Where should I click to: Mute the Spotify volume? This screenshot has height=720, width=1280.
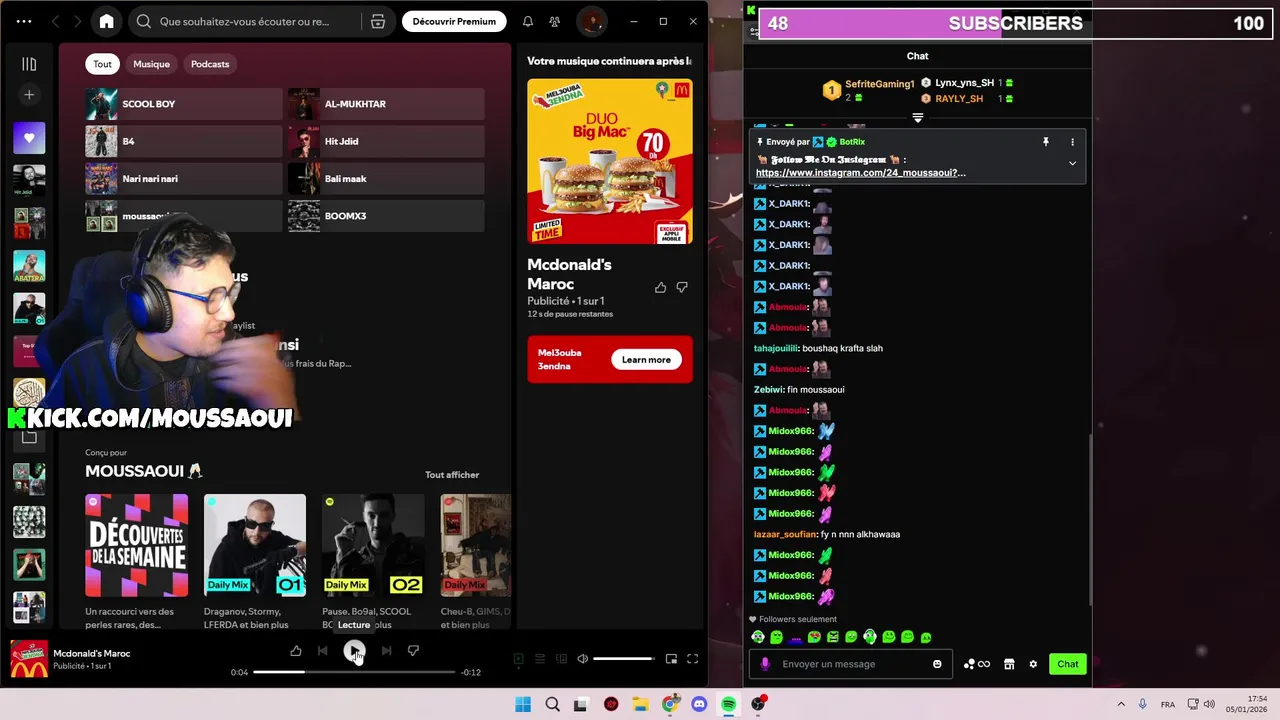(583, 659)
